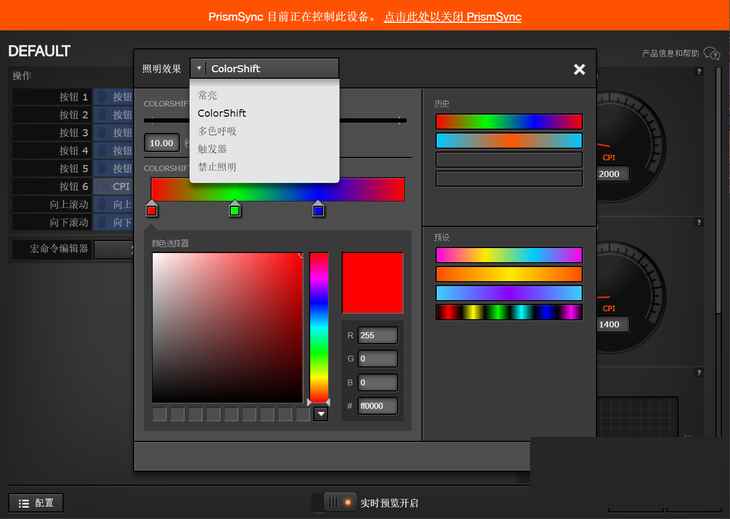This screenshot has width=730, height=519.
Task: Choose 禁止照明 to disable lighting
Action: click(x=217, y=167)
